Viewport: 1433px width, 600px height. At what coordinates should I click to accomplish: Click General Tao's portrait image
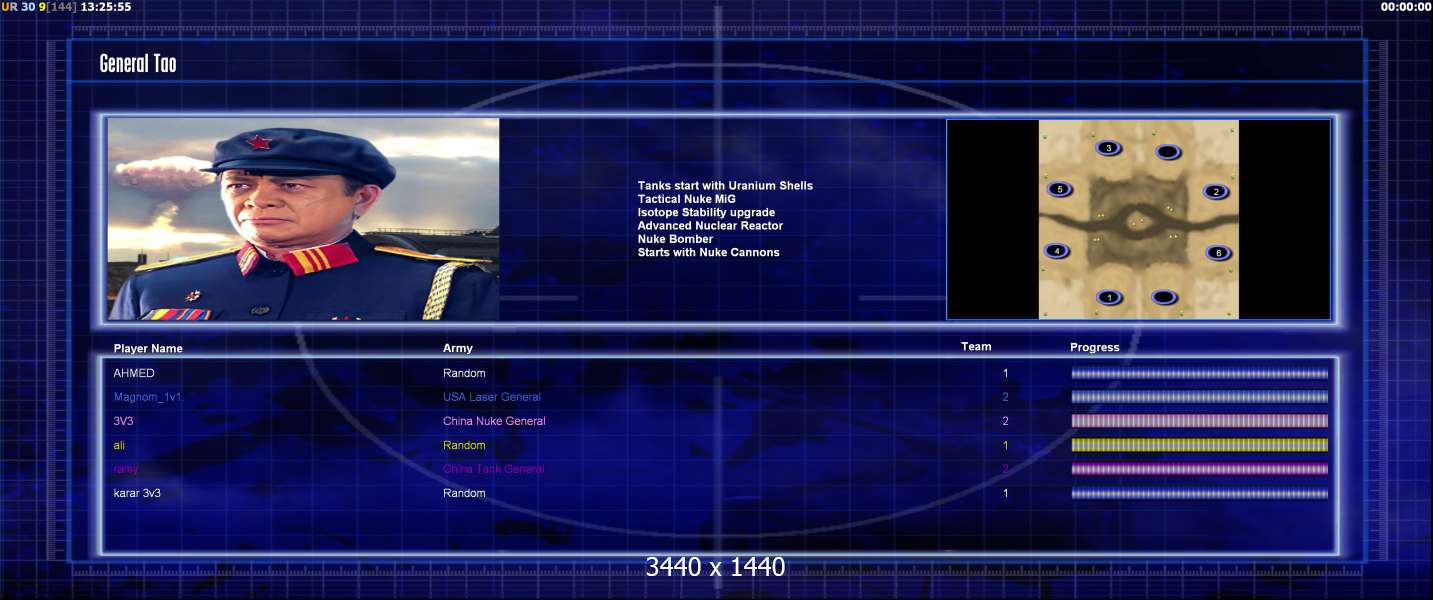[303, 219]
